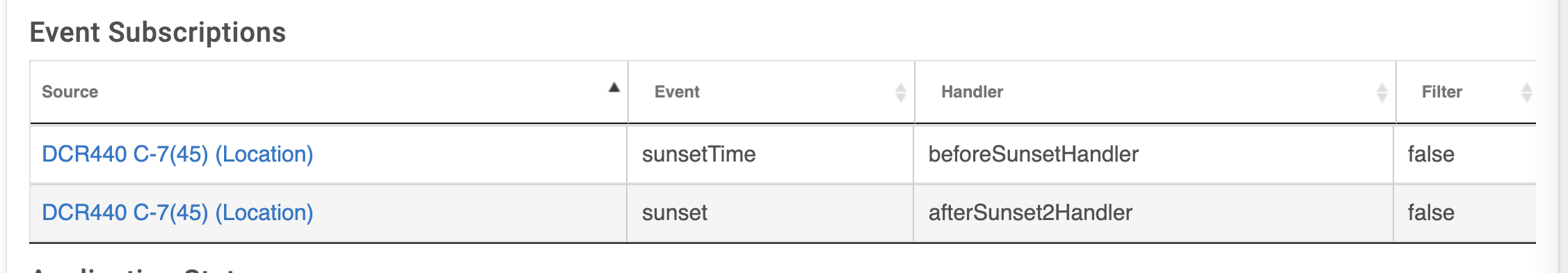Click the afterSunset2Handler cell
This screenshot has height=273, width=1568.
pos(1154,213)
